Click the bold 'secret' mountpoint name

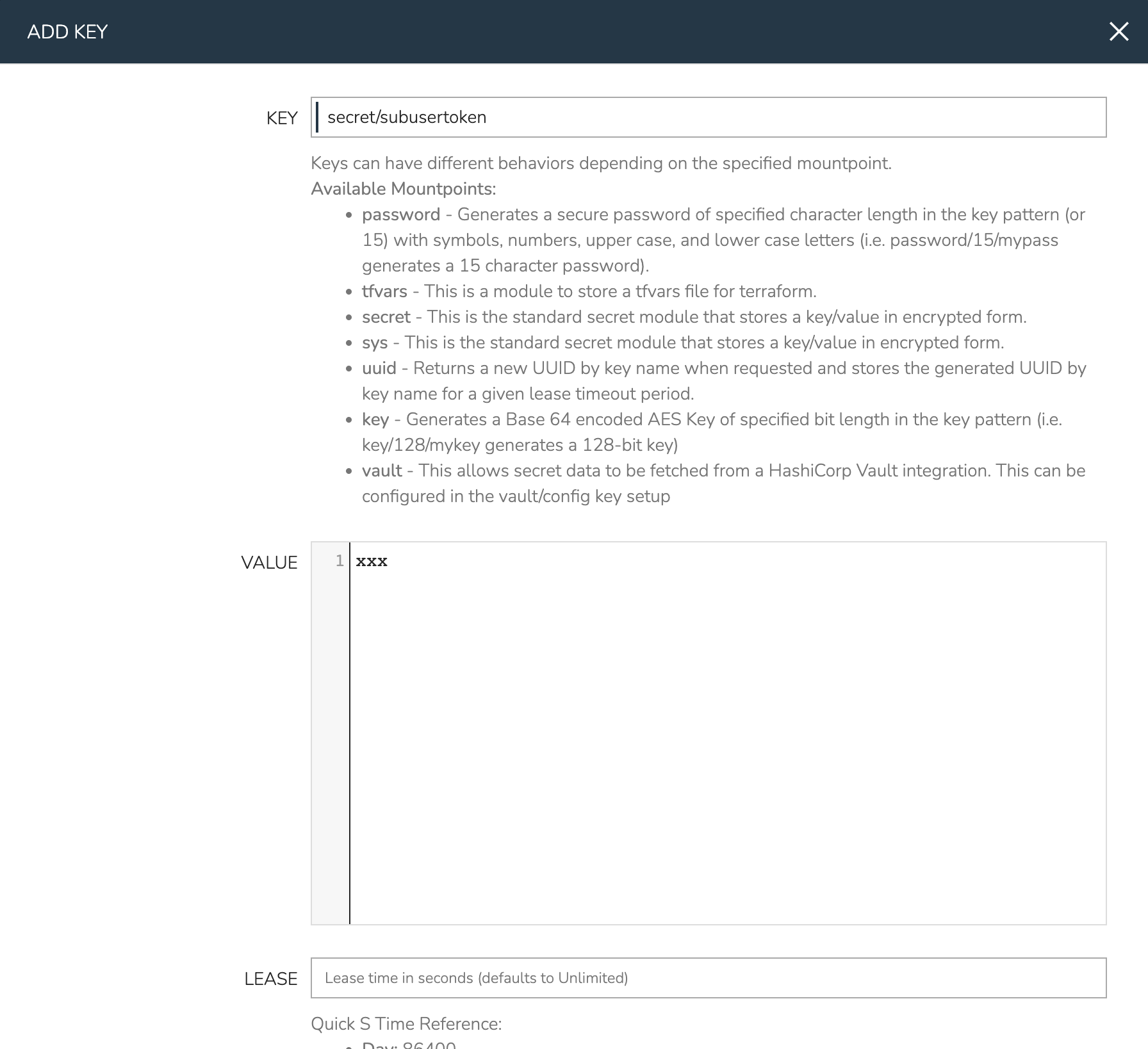tap(386, 317)
